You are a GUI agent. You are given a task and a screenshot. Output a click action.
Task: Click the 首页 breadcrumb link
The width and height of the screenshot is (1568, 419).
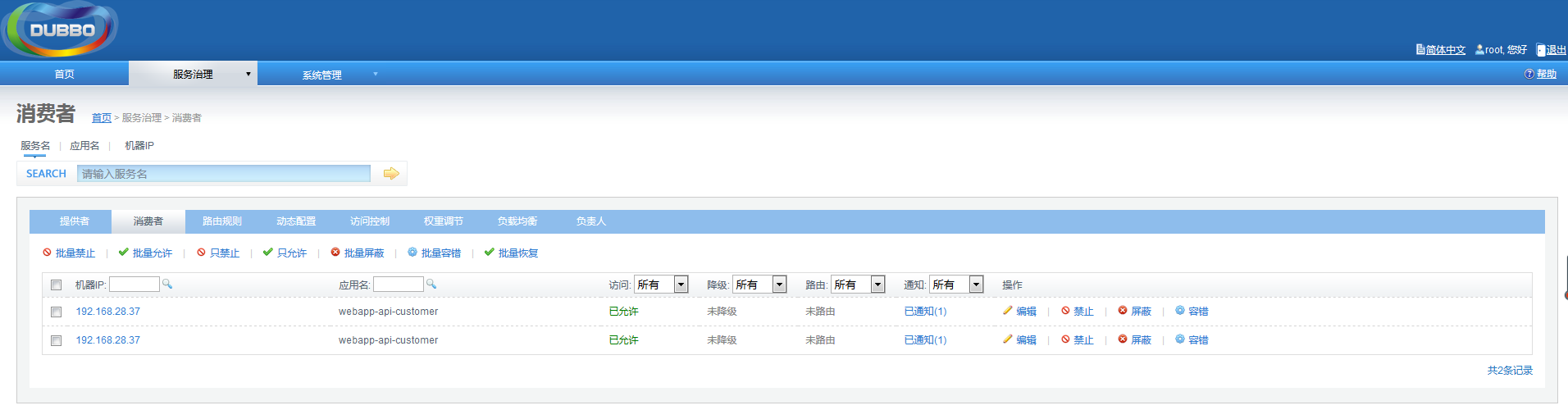coord(102,118)
